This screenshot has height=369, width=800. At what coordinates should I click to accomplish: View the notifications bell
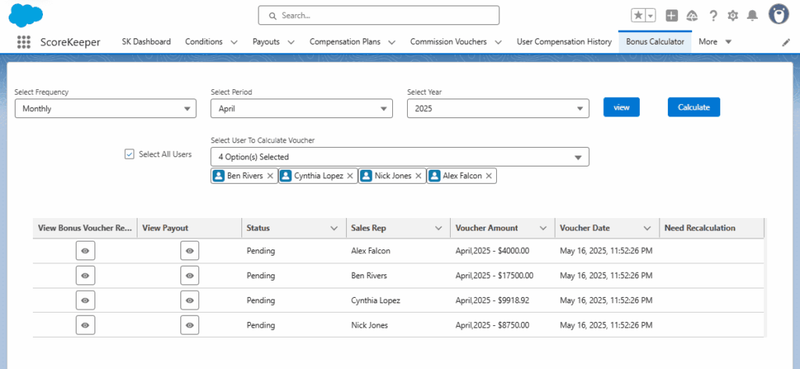pyautogui.click(x=753, y=16)
